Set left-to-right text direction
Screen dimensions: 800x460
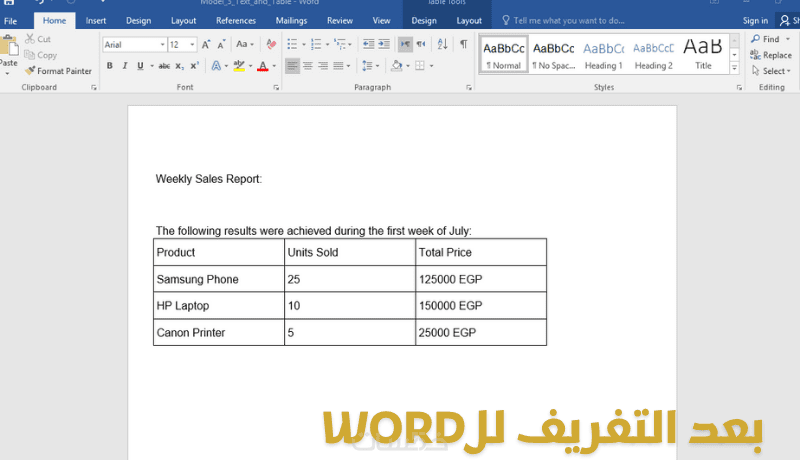coord(405,44)
